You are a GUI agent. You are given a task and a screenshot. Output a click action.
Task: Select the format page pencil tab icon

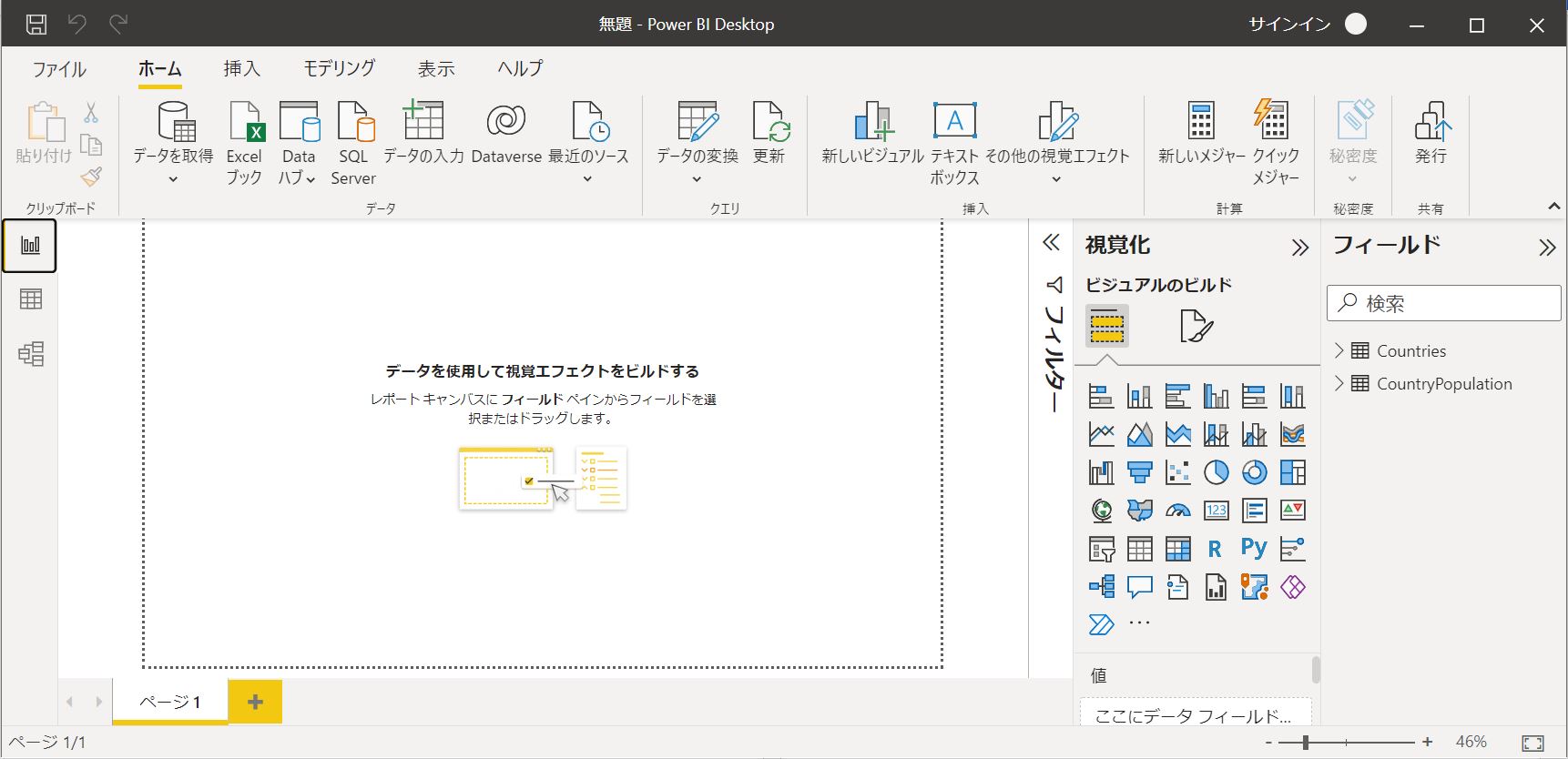point(1196,326)
